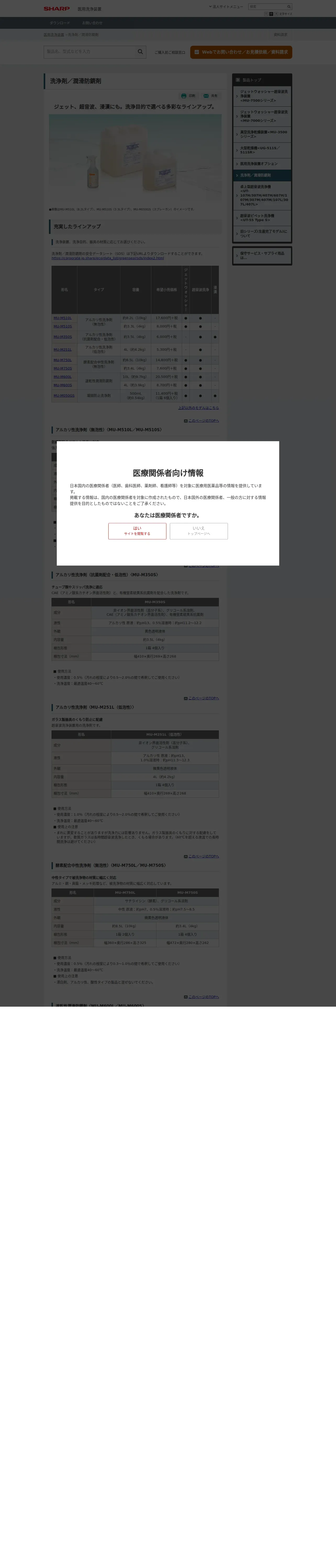Open MU-M350S model link in table
336x1568 pixels.
pyautogui.click(x=62, y=337)
